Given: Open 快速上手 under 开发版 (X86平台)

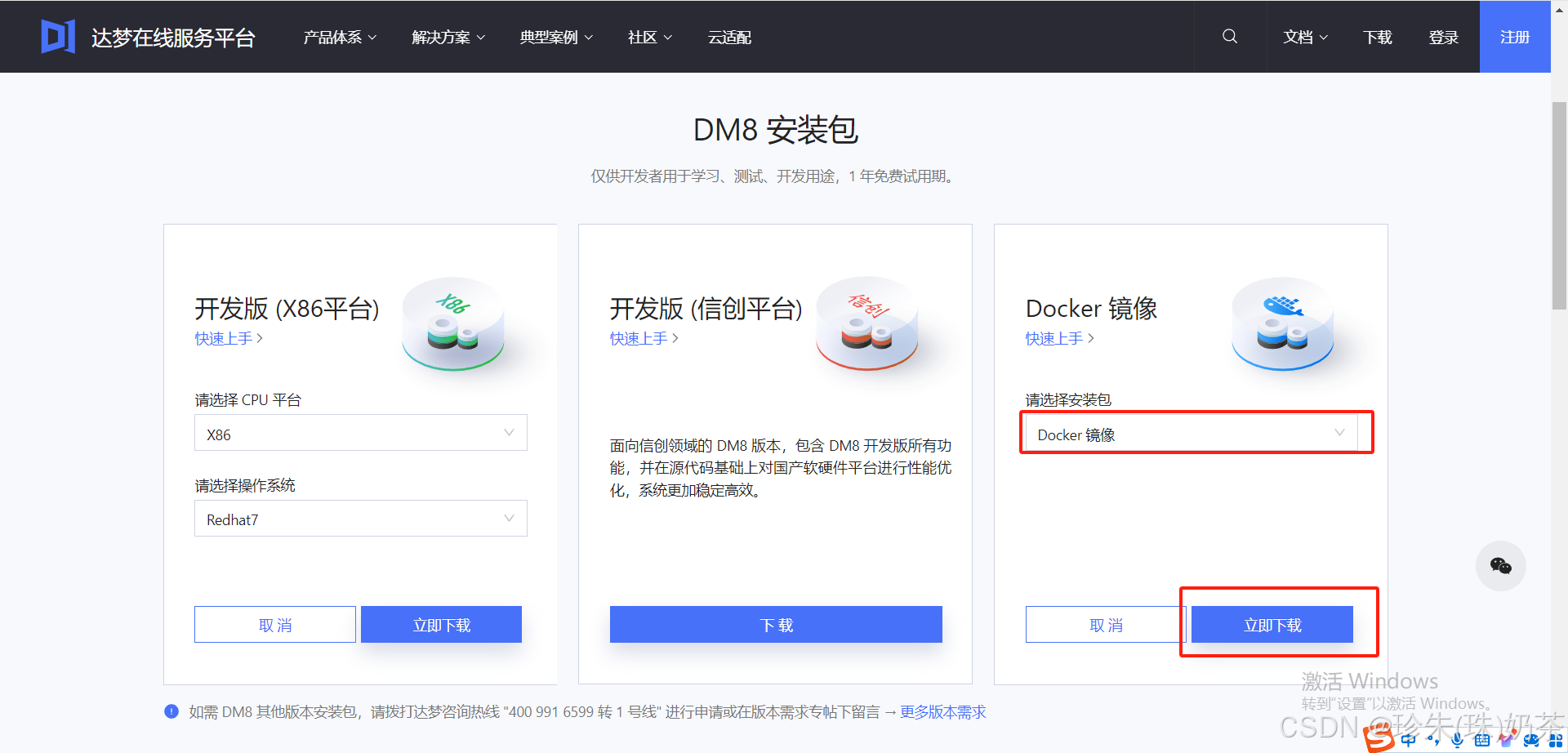Looking at the screenshot, I should 229,338.
